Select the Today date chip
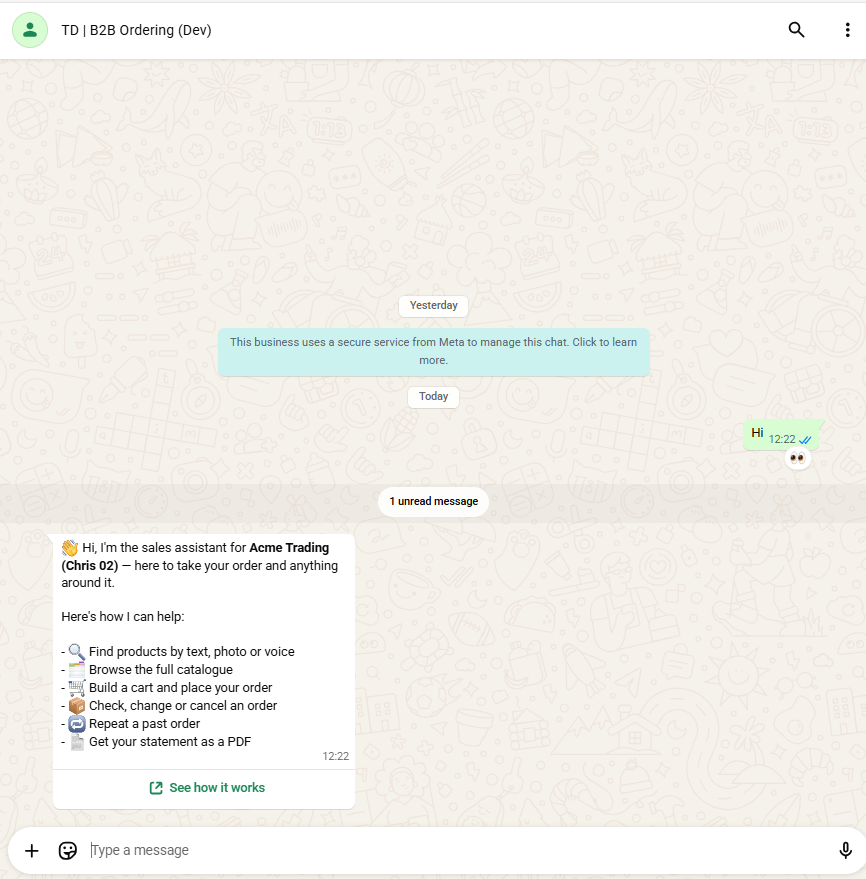The height and width of the screenshot is (879, 866). [x=433, y=396]
